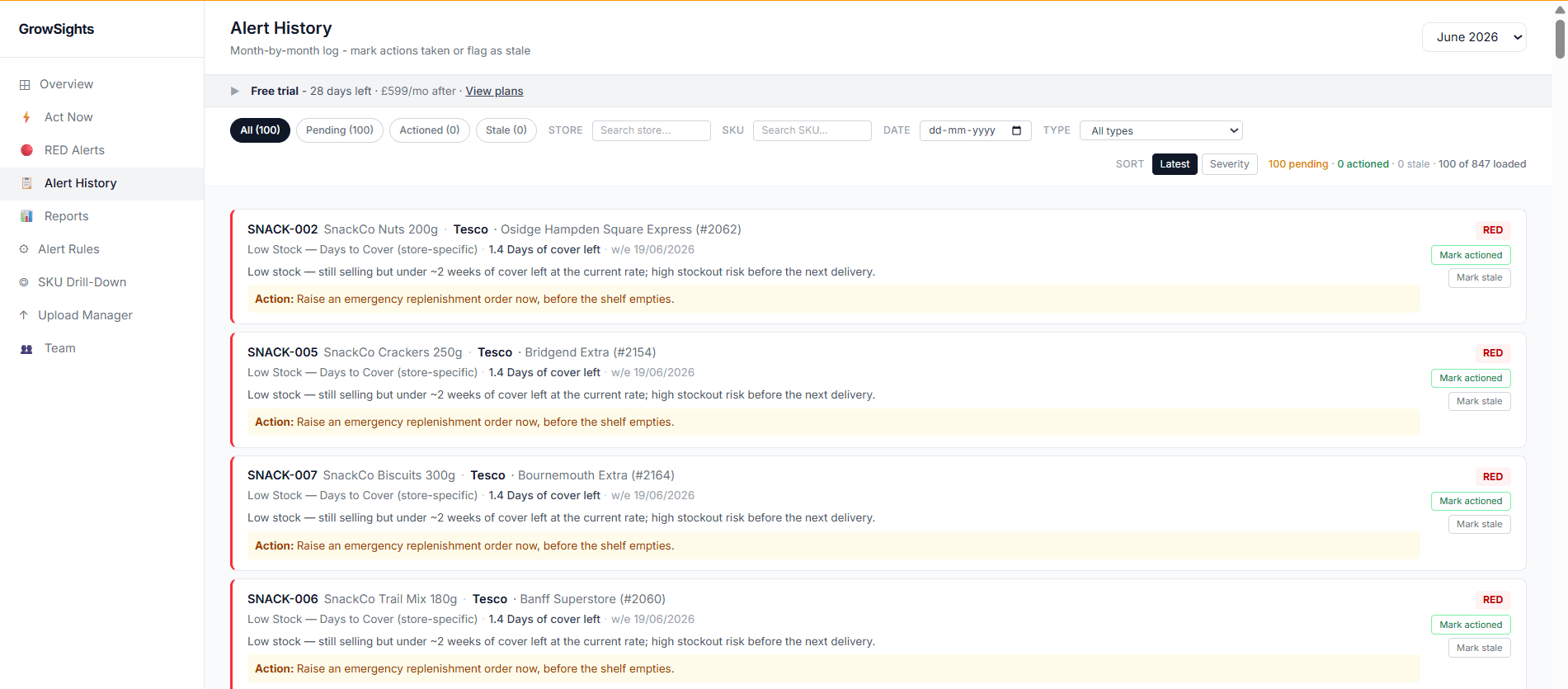Select the Pending (100) filter tab

340,130
